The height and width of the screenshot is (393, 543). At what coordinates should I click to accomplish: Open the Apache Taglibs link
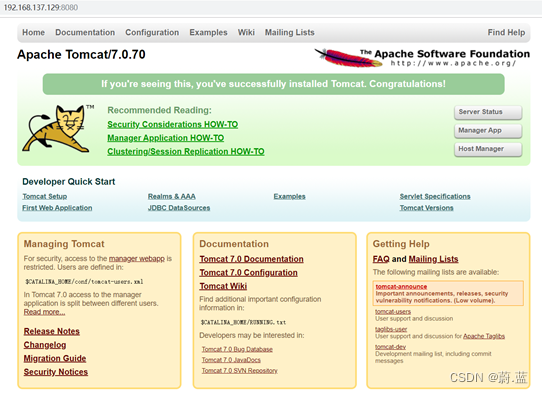click(484, 336)
